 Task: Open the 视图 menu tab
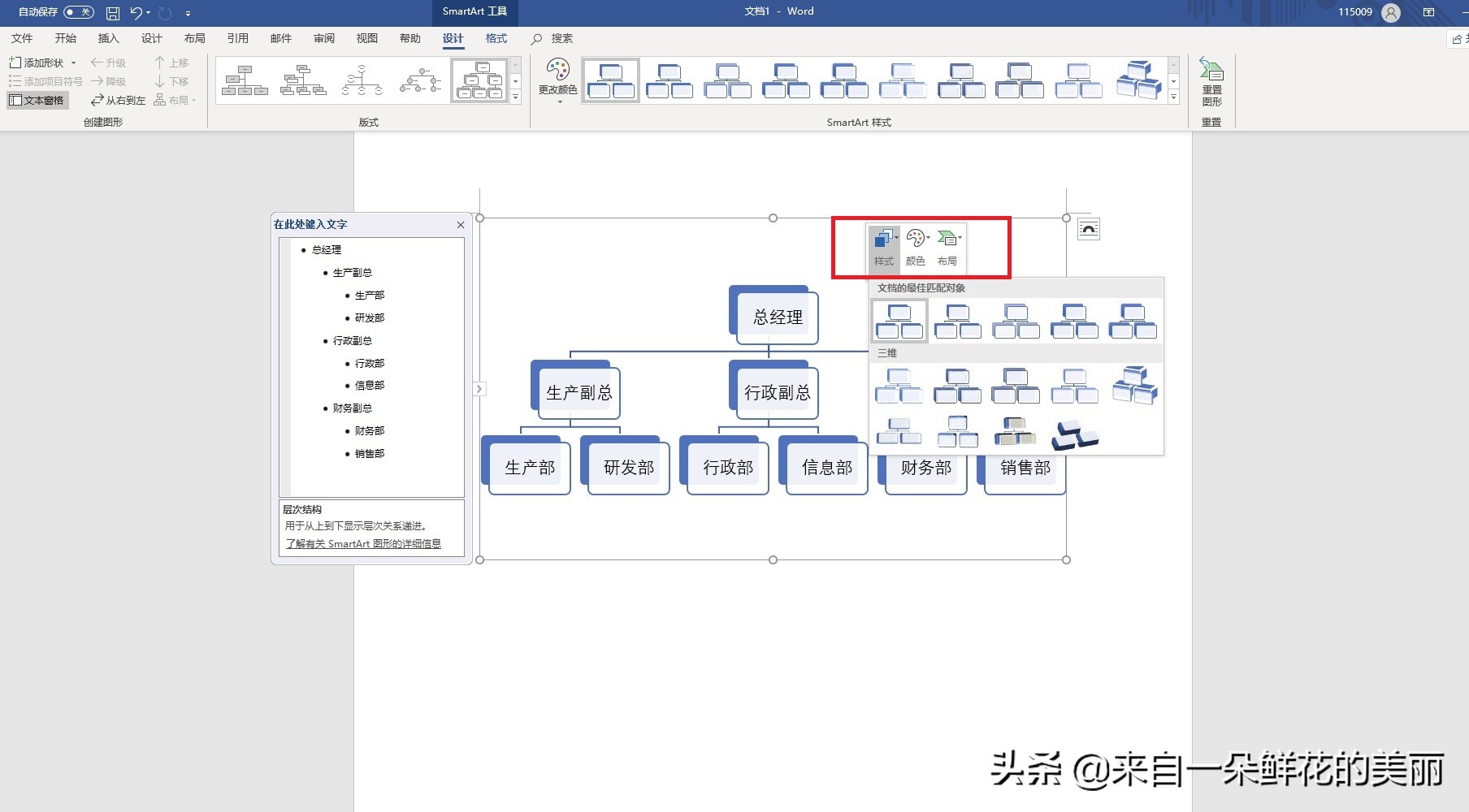[367, 38]
